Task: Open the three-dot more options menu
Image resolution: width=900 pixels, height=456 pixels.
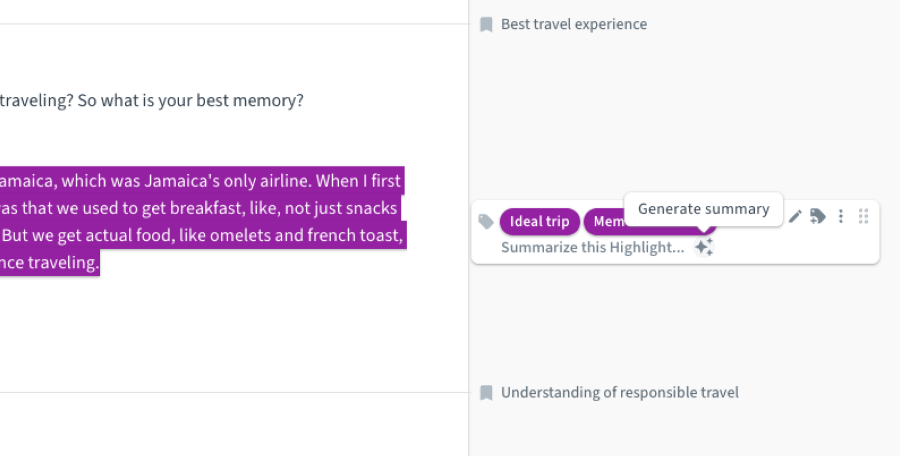Action: point(841,216)
